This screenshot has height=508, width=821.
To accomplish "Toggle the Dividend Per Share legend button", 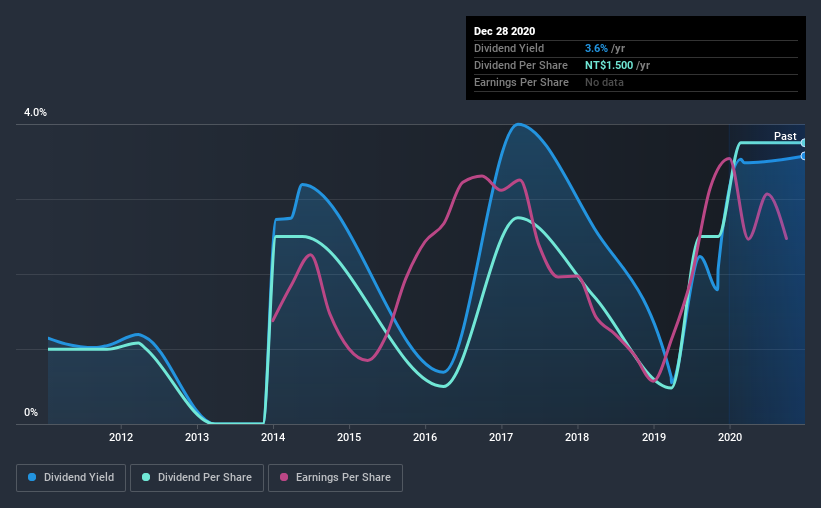I will tap(197, 478).
